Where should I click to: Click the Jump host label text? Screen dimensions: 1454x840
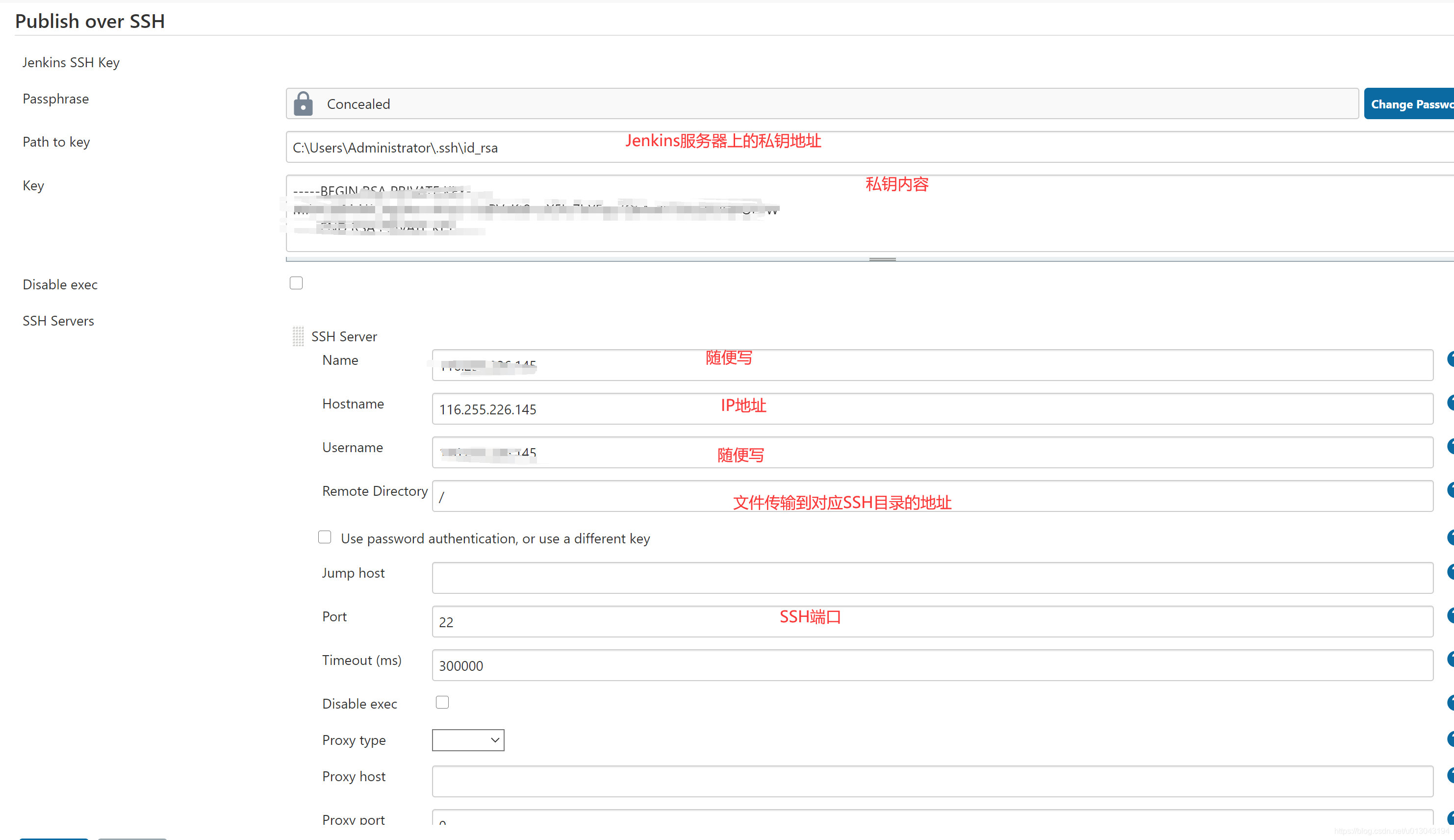(354, 573)
